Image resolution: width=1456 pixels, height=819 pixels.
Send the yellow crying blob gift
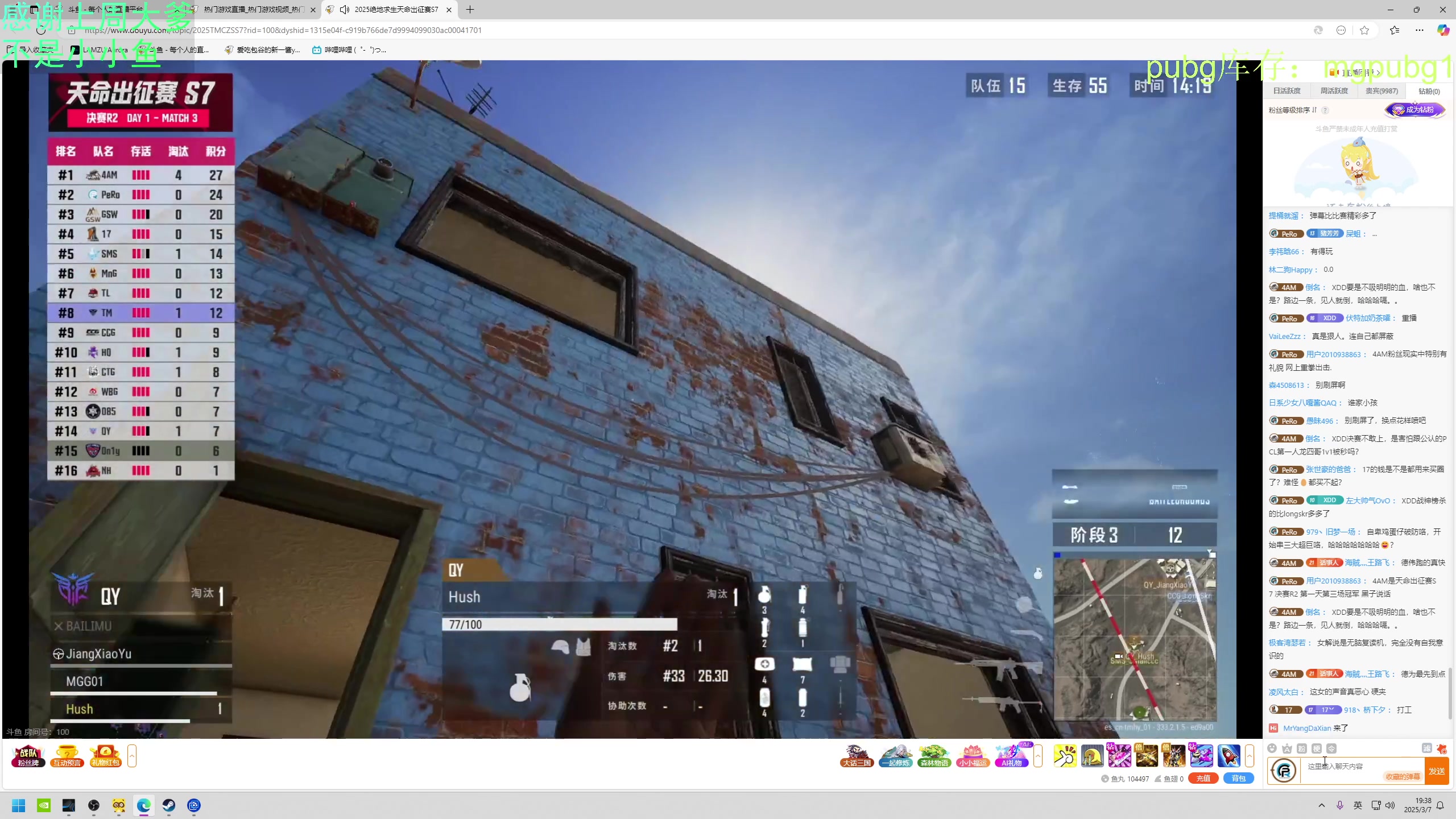pos(1092,756)
